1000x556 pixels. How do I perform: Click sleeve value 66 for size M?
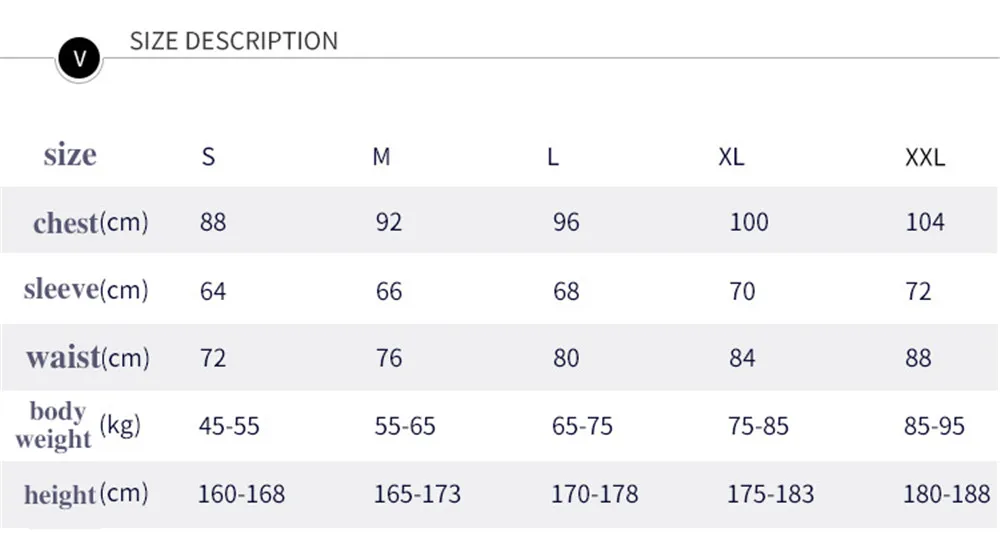click(389, 291)
